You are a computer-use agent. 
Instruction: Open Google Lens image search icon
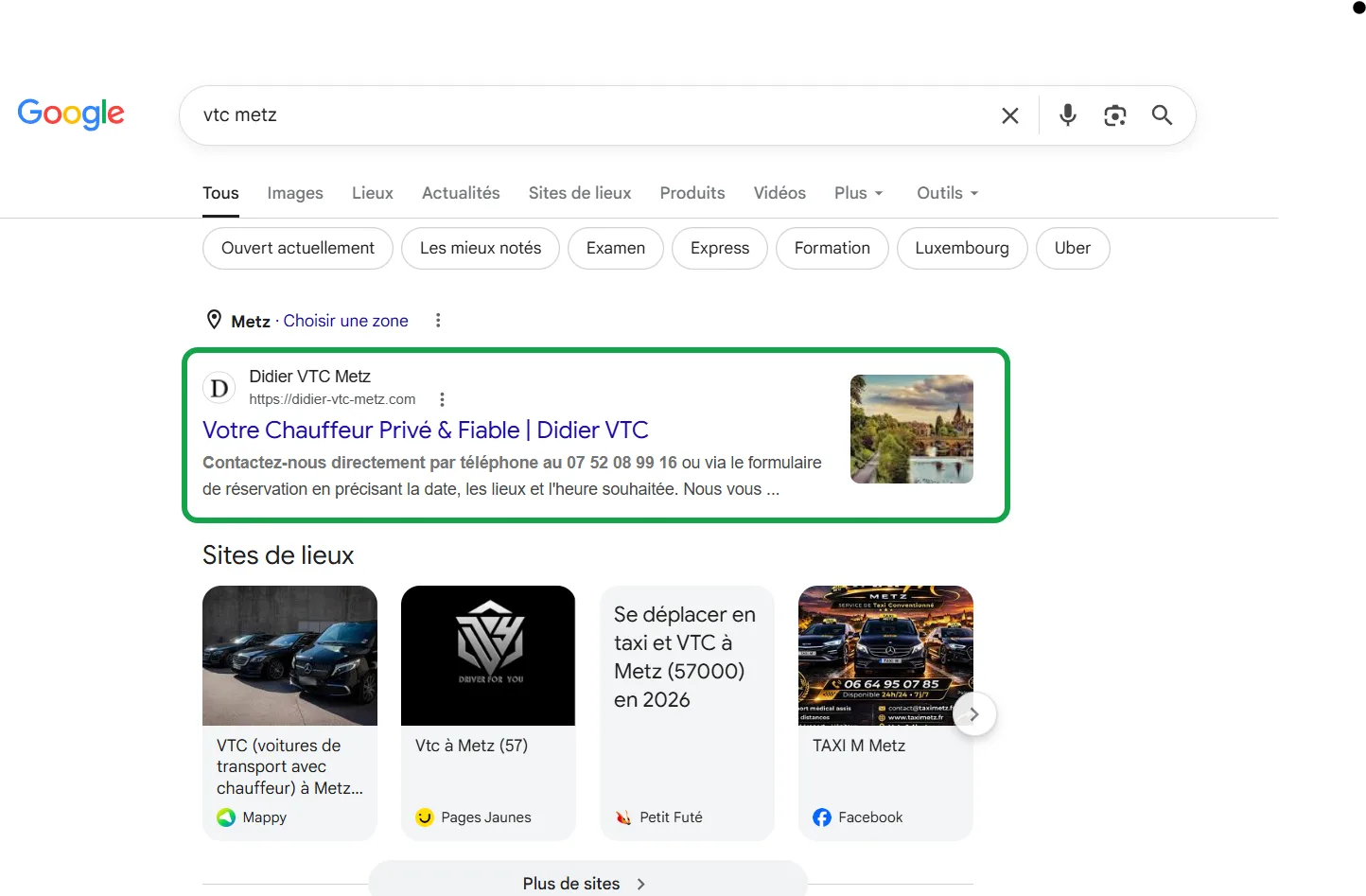click(1115, 115)
